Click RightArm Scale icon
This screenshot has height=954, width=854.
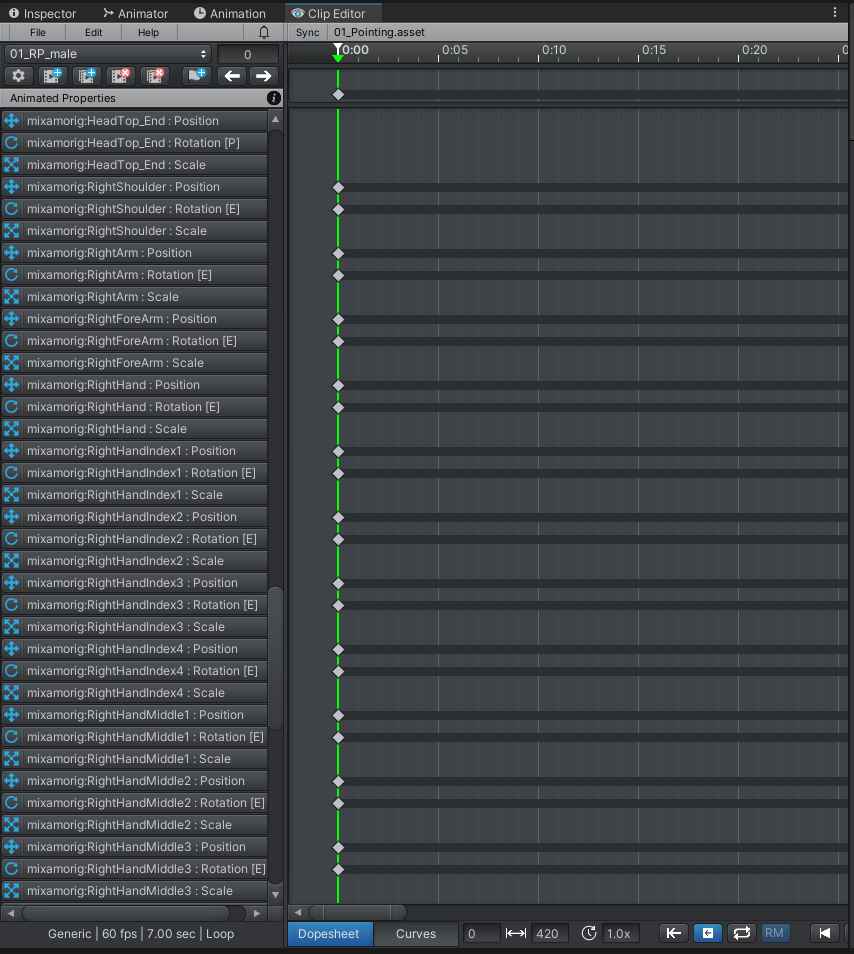point(12,297)
